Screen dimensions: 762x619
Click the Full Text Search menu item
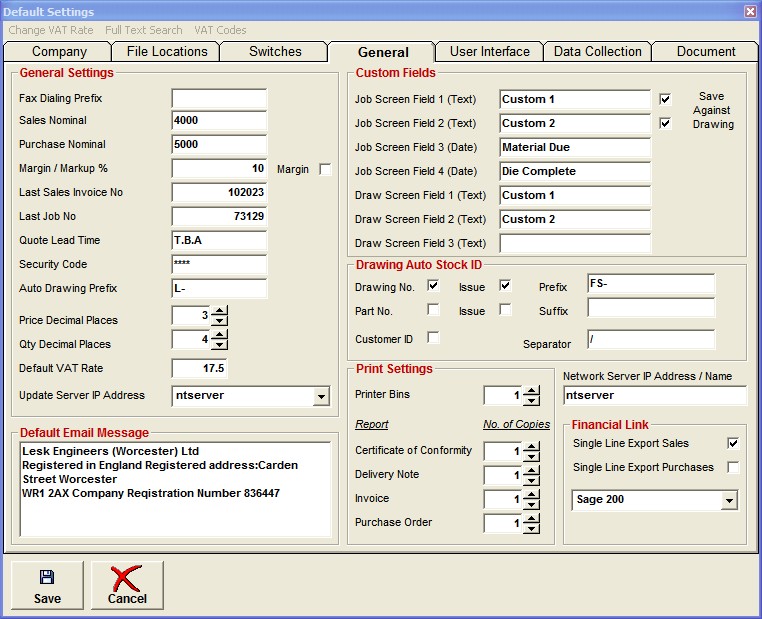144,30
